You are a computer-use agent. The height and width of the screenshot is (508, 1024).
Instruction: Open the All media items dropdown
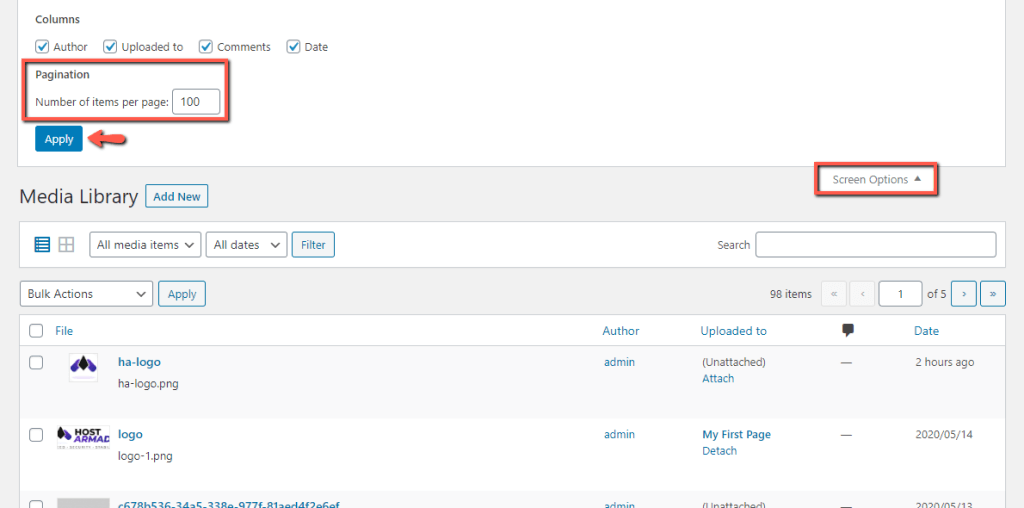click(x=145, y=245)
